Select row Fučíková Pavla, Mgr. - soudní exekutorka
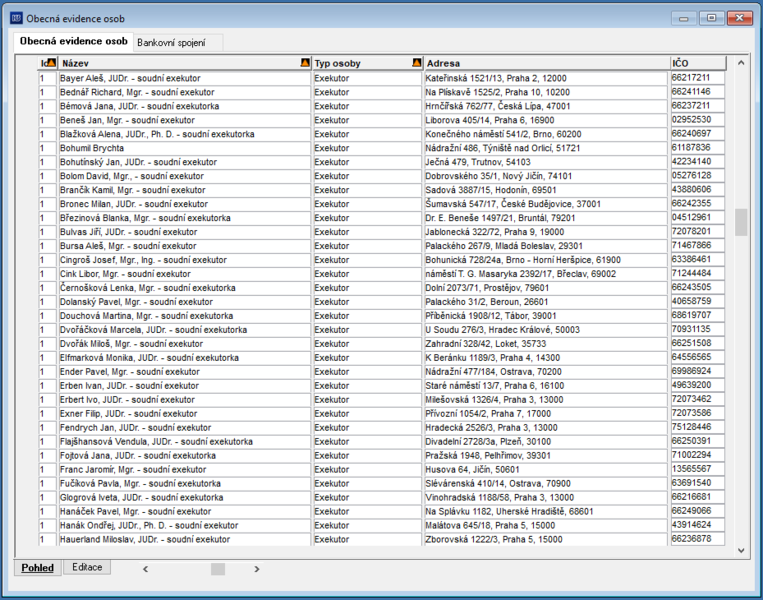 [382, 484]
